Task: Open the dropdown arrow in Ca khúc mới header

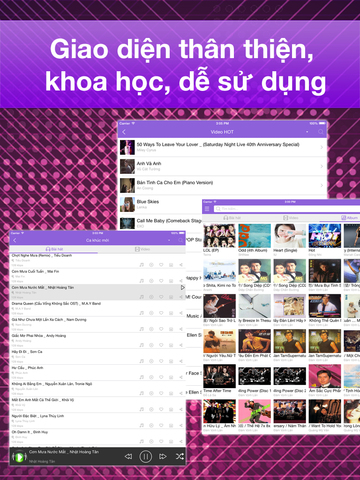Action: (x=169, y=240)
